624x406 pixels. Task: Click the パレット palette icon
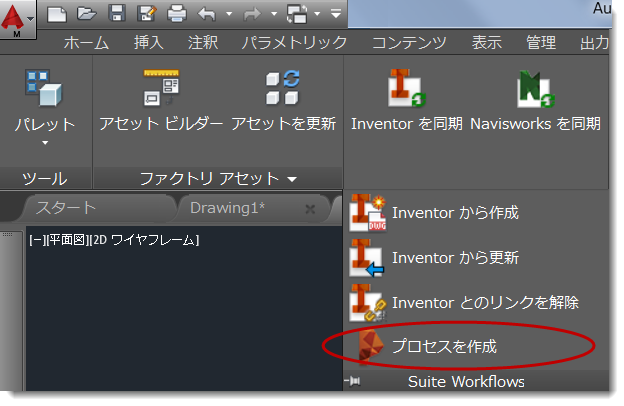44,88
